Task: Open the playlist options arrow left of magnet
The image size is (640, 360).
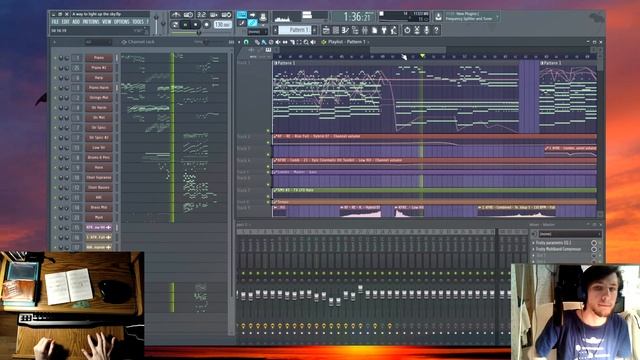Action: 239,42
